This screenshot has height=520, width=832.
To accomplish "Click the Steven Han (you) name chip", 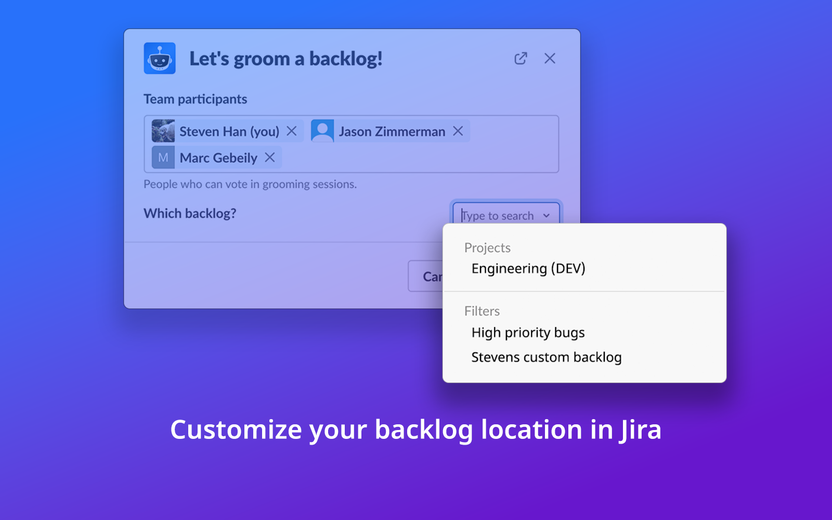I will (x=229, y=131).
